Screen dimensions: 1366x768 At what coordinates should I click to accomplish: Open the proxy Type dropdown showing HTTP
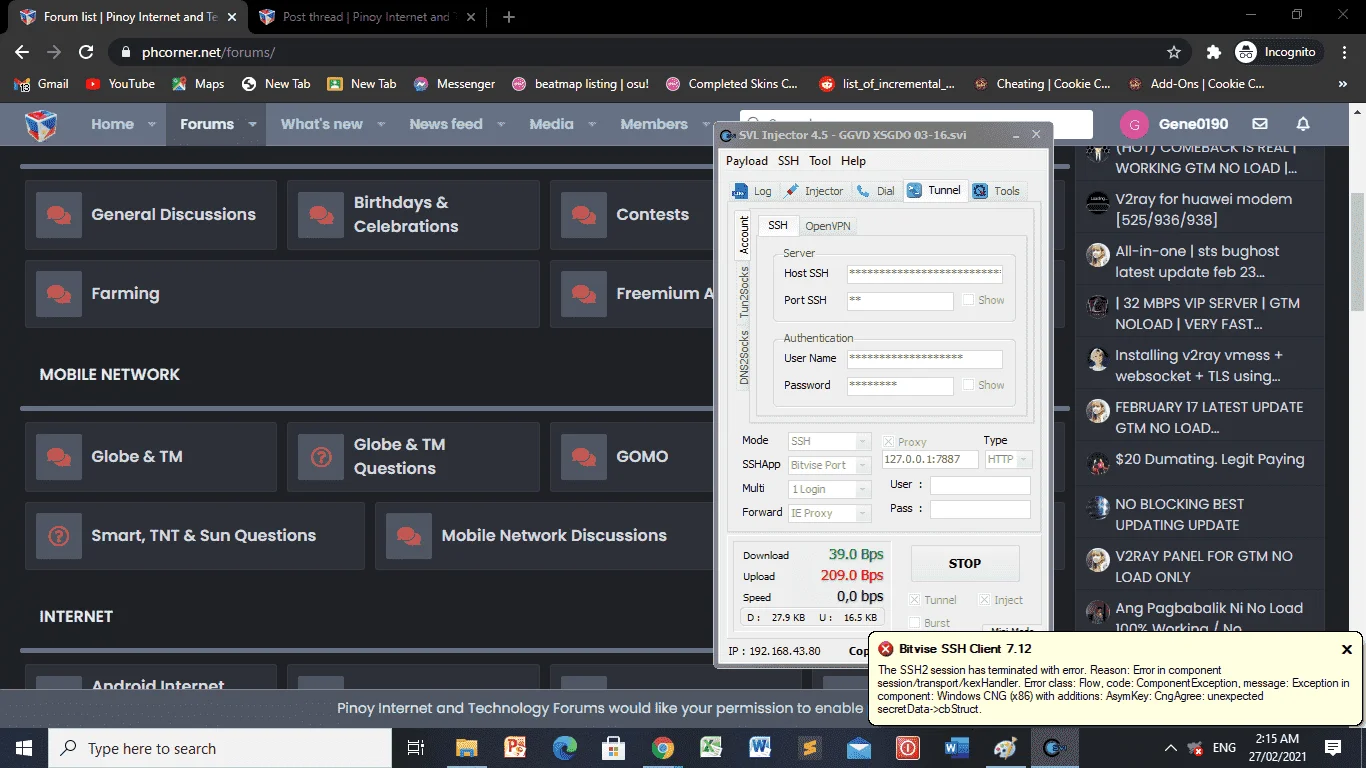click(1008, 460)
